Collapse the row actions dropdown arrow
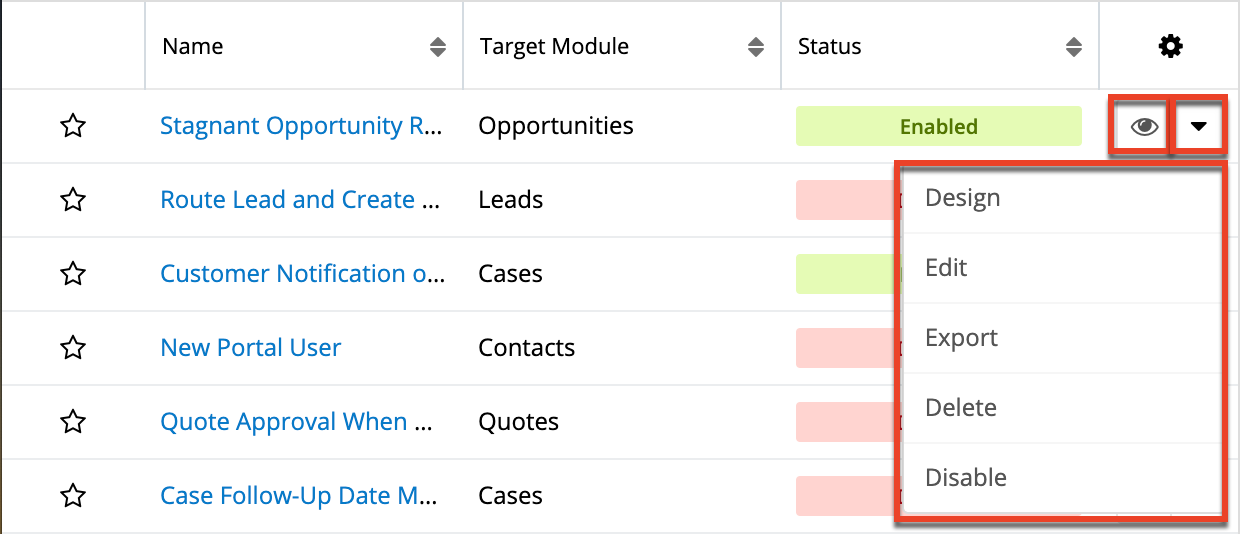Image resolution: width=1240 pixels, height=534 pixels. coord(1199,127)
